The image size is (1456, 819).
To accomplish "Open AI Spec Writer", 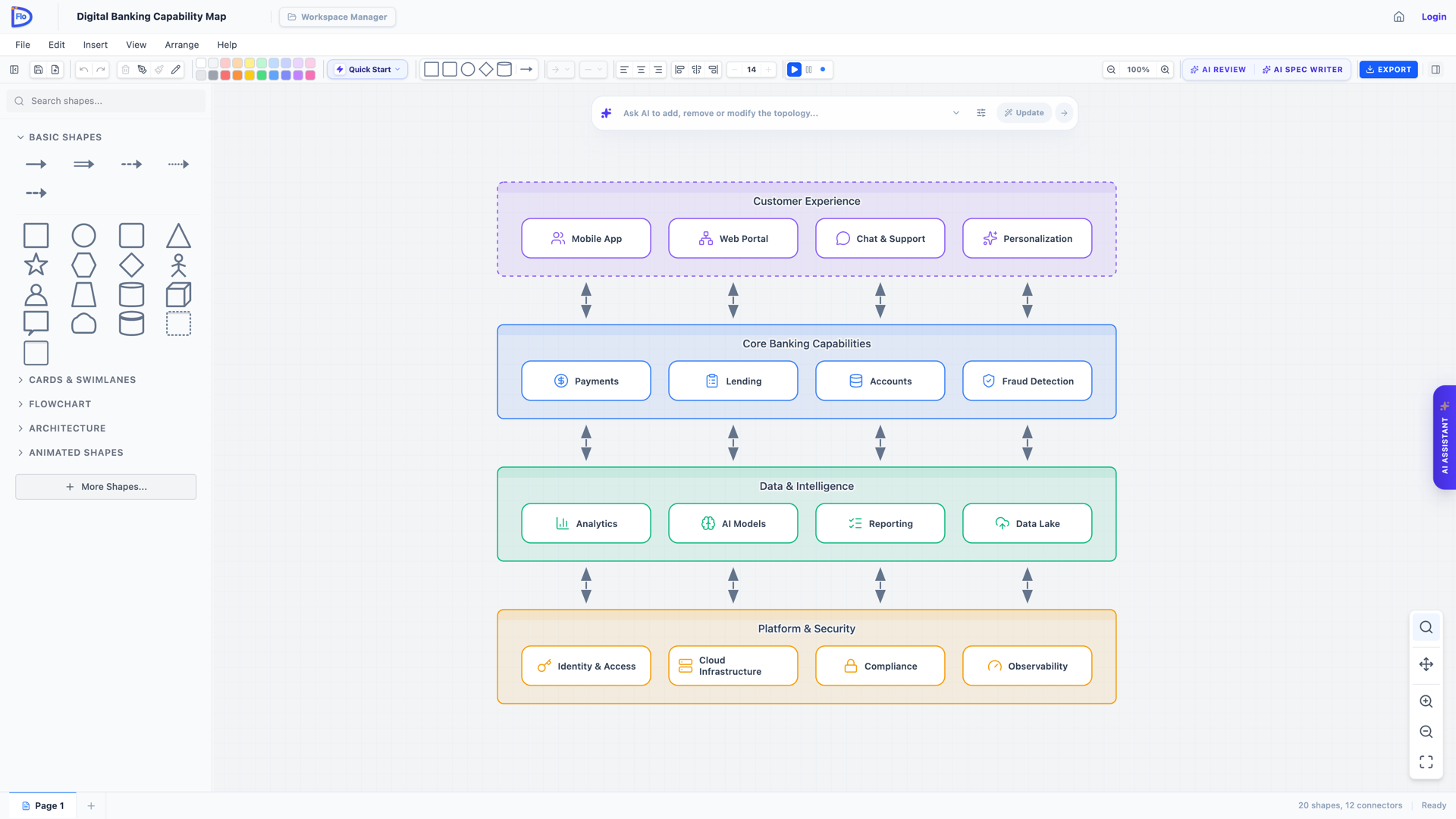I will (x=1302, y=70).
